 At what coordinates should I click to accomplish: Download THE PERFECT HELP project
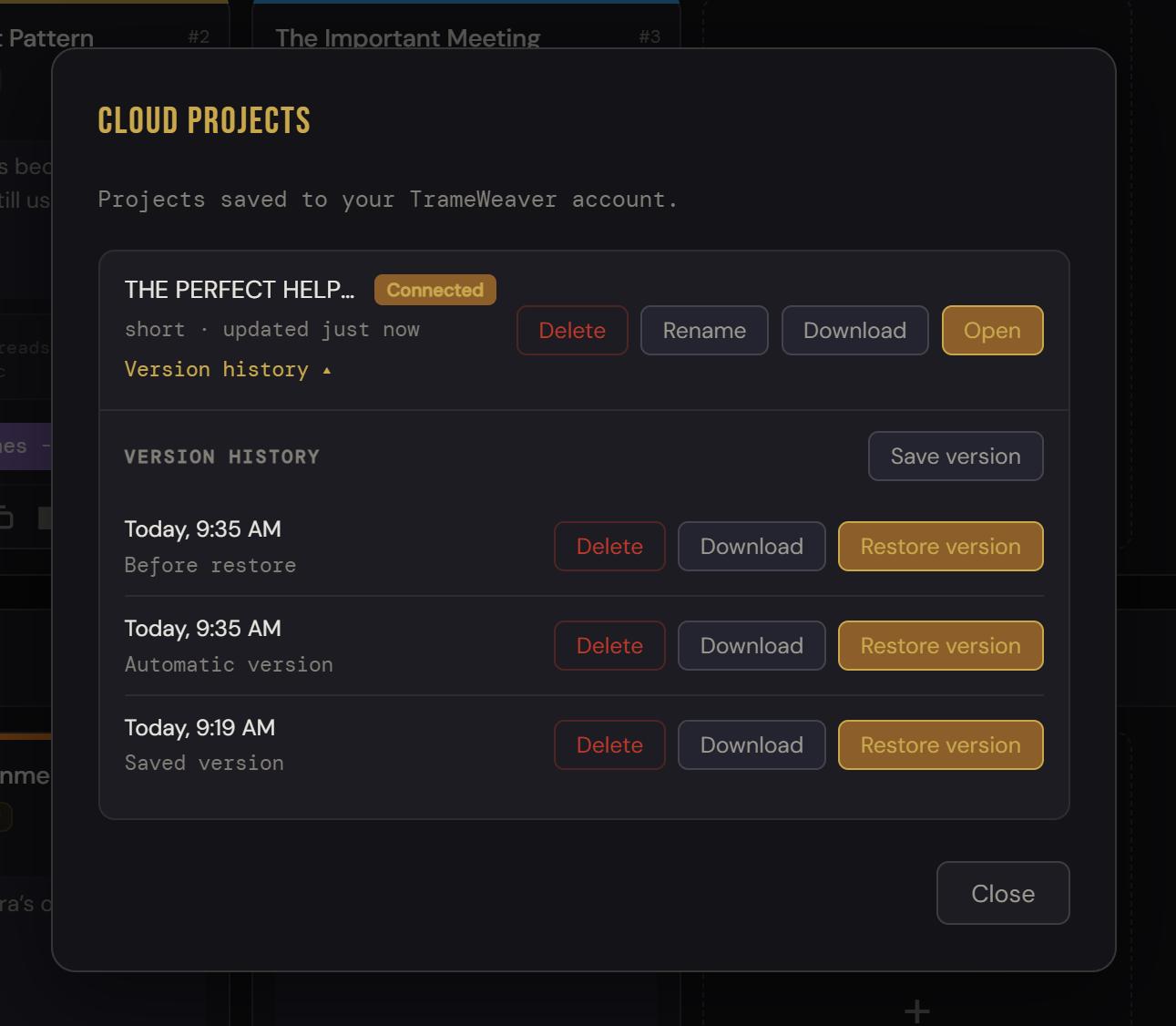pos(854,330)
